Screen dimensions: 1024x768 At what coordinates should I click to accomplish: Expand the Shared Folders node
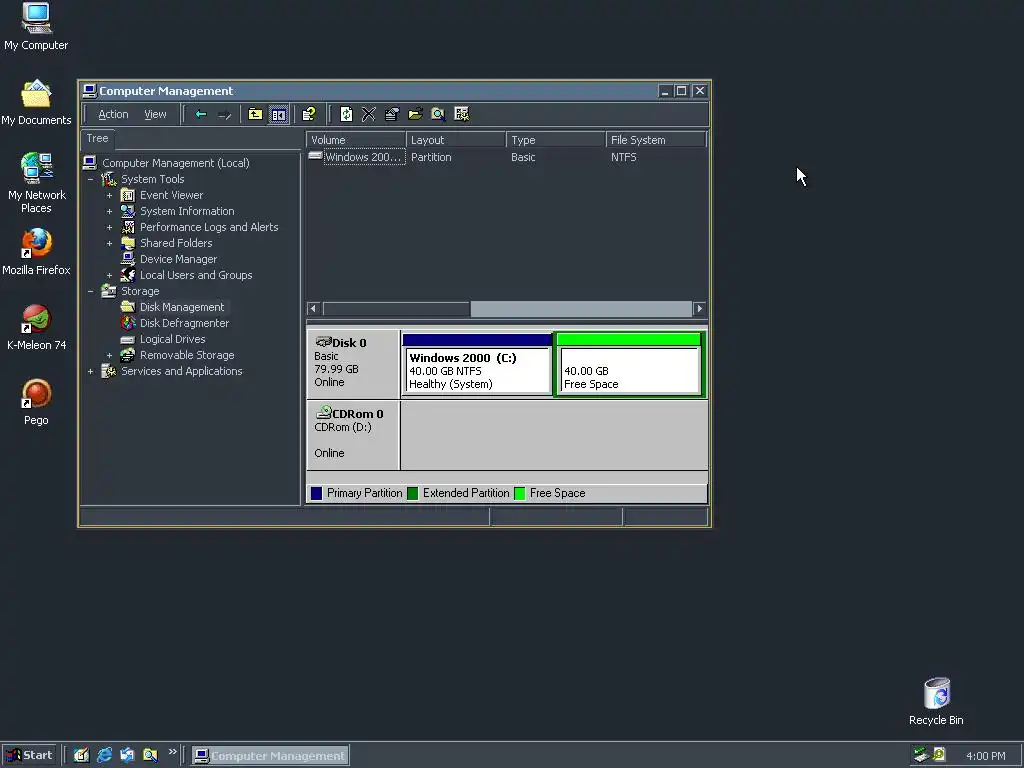click(x=109, y=243)
